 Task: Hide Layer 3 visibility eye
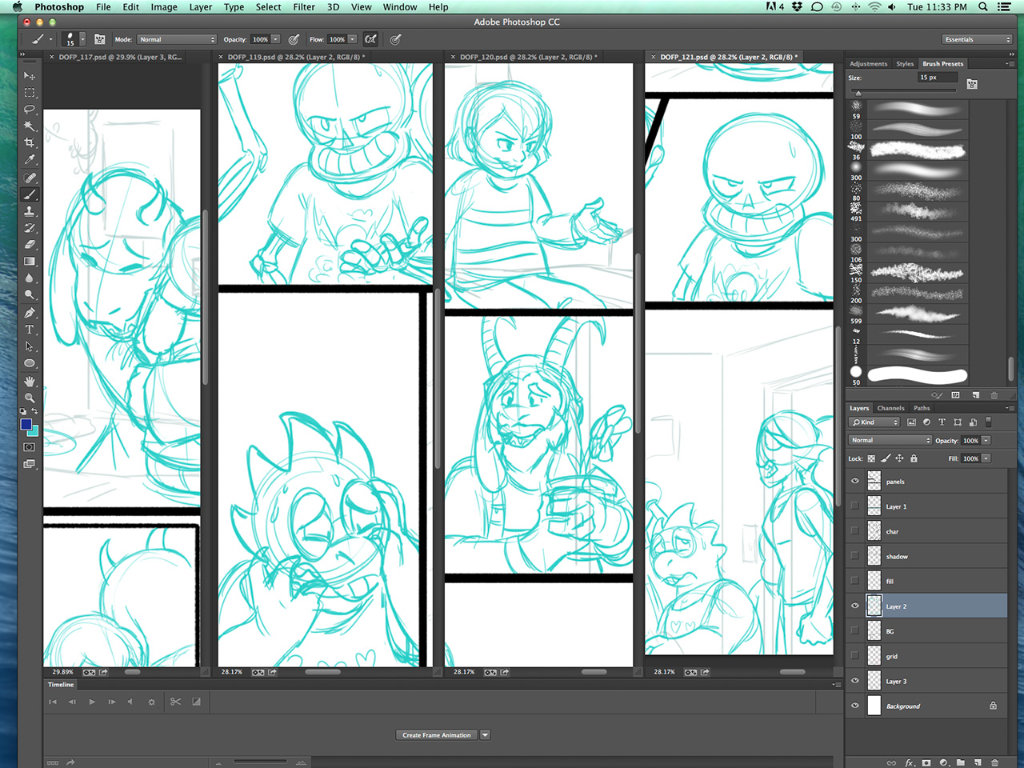point(855,680)
